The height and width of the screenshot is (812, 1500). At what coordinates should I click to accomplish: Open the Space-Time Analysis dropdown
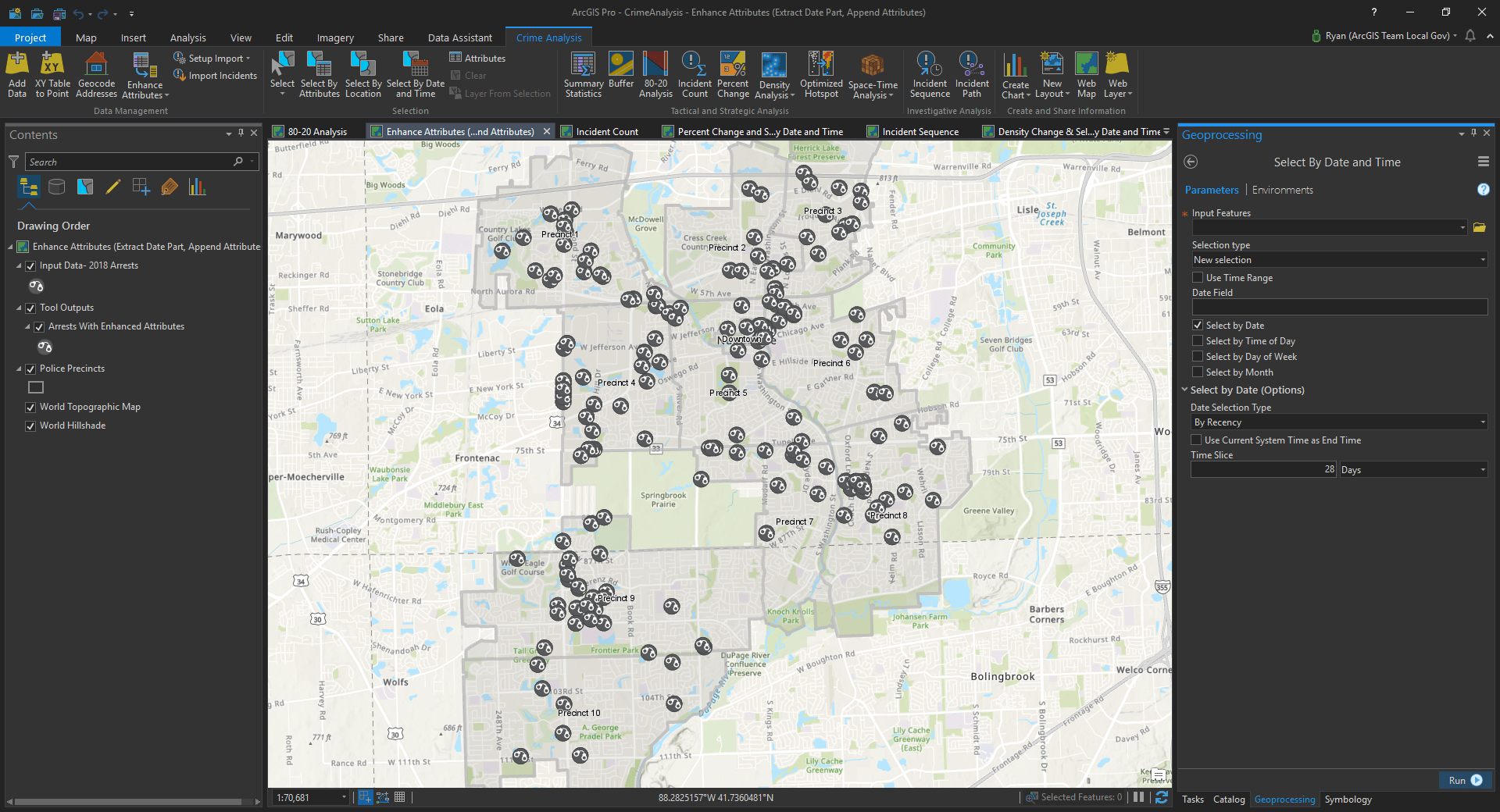click(872, 90)
